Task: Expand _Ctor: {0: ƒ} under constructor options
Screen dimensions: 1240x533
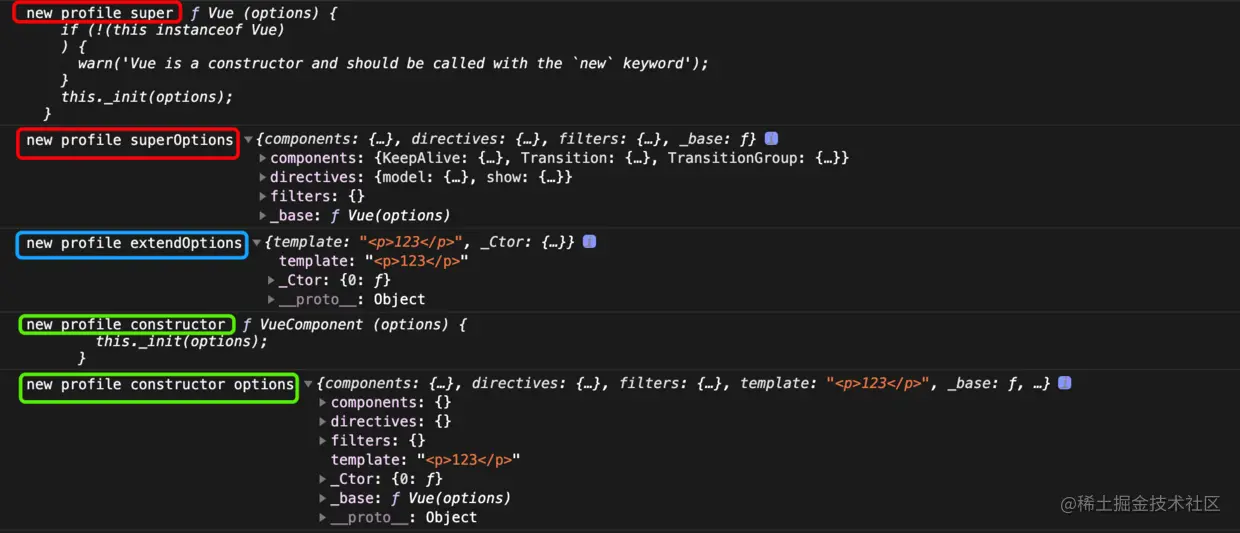Action: (323, 479)
